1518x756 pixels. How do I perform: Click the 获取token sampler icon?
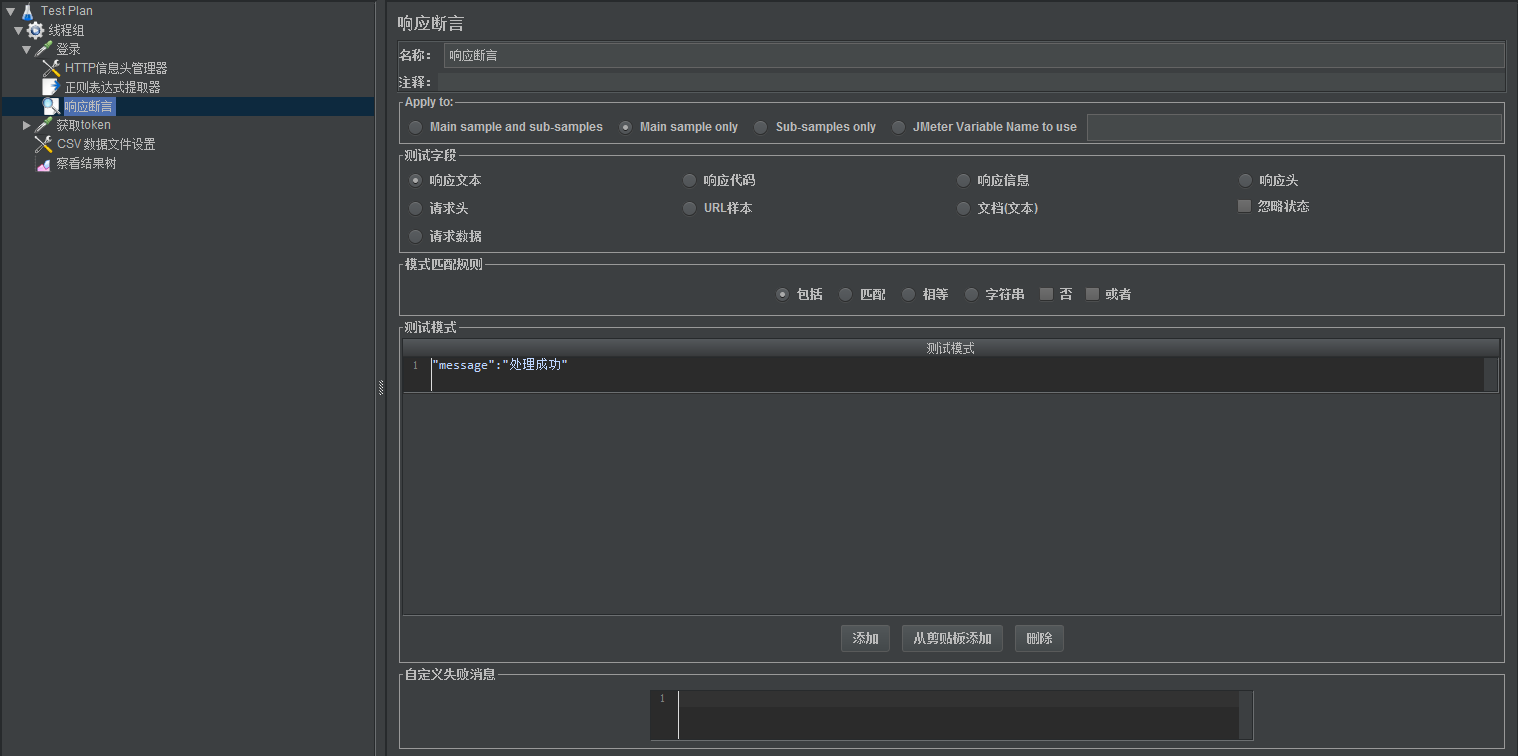click(x=43, y=125)
